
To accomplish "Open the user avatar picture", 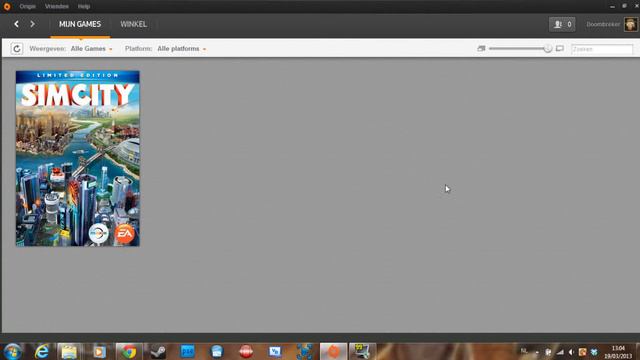I will point(631,24).
